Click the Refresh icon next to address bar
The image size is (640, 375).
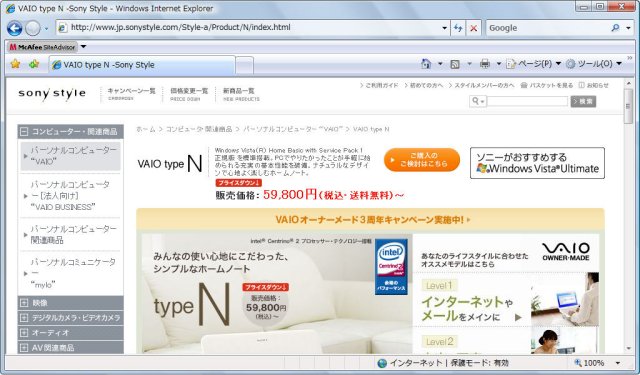coord(458,28)
